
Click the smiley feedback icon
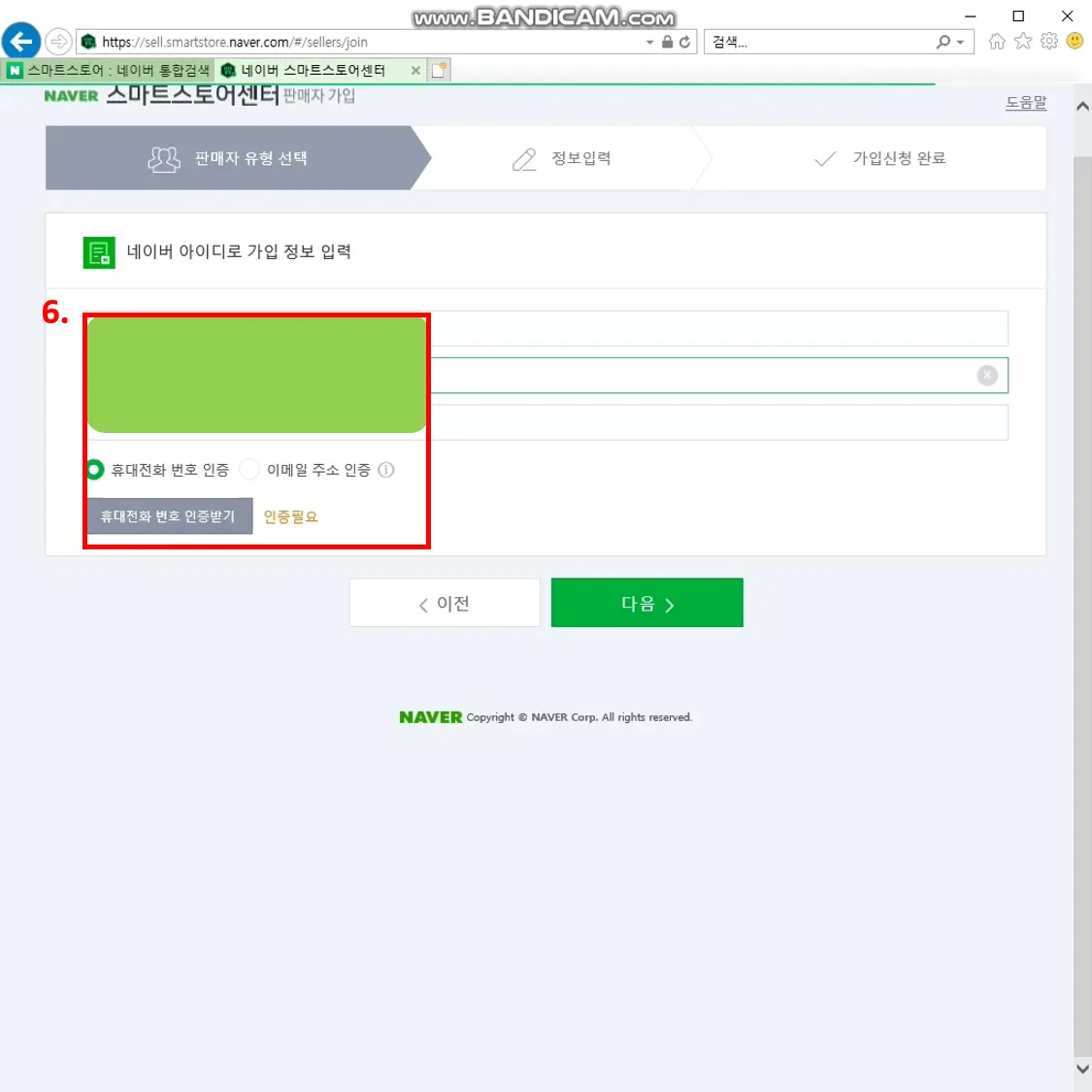point(1075,41)
